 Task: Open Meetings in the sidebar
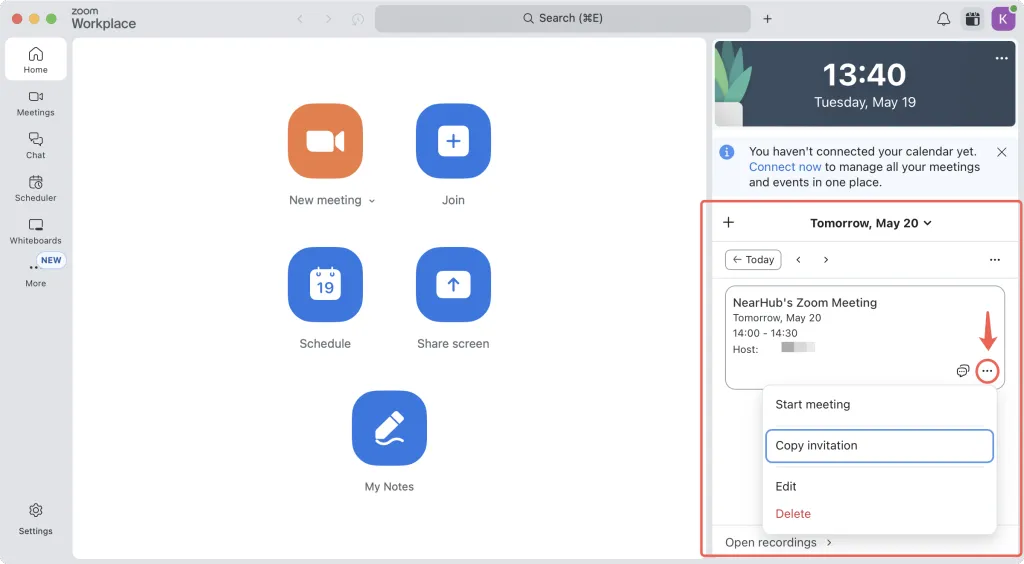(36, 103)
